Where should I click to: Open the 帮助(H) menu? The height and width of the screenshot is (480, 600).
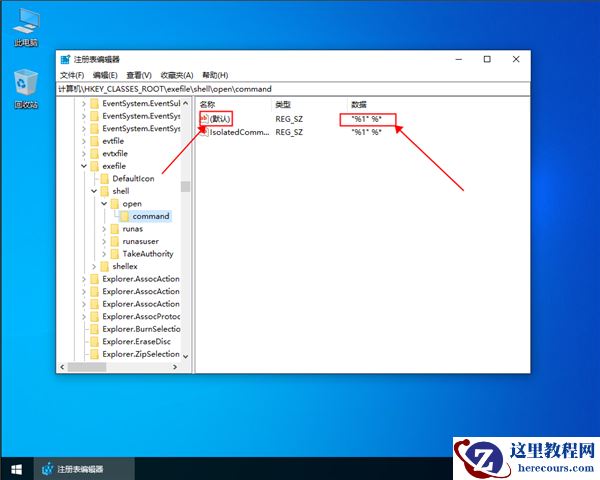pyautogui.click(x=215, y=75)
